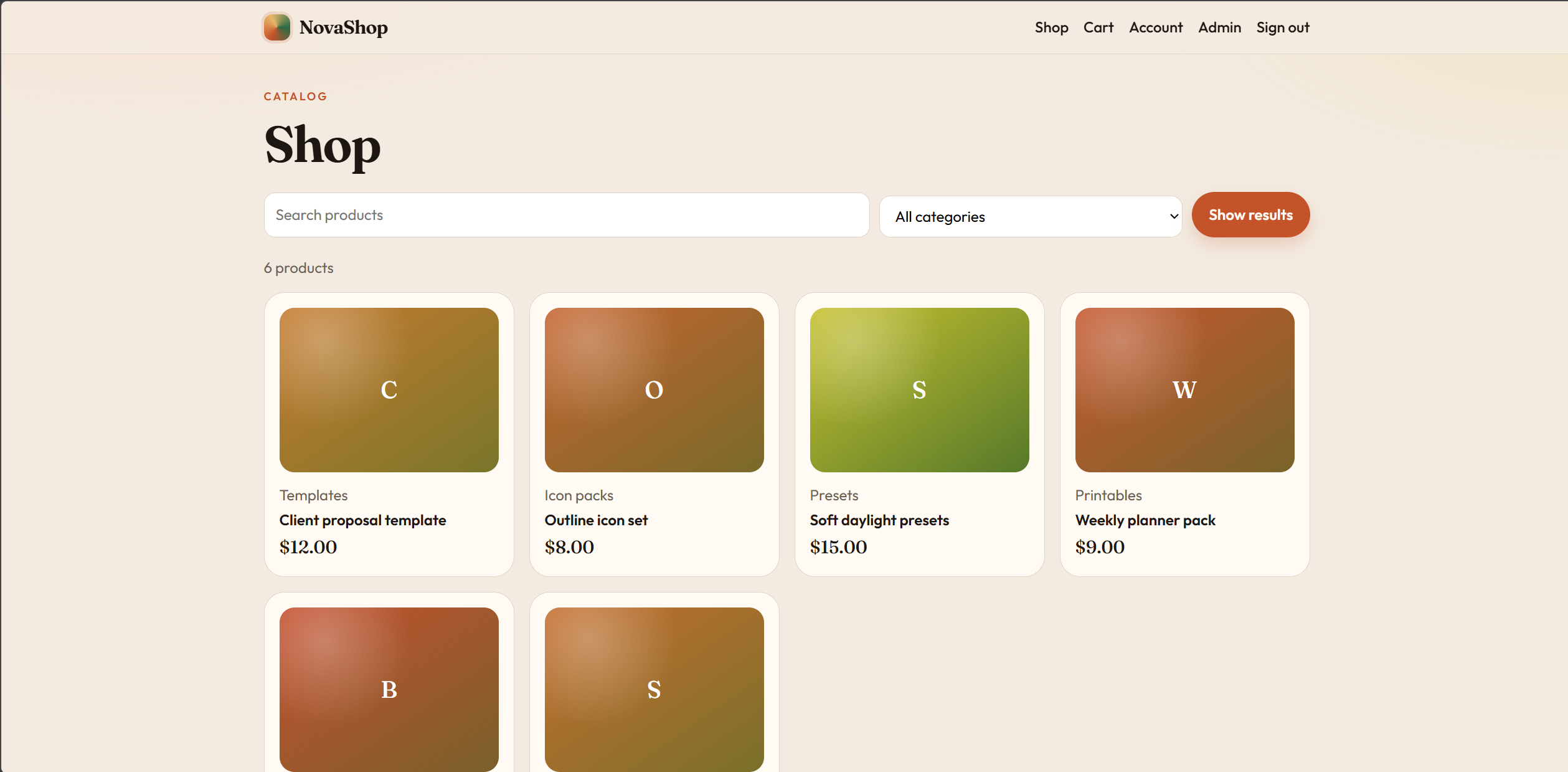Click the NovaShop logo icon
Screen dimensions: 1568x772
click(x=277, y=27)
